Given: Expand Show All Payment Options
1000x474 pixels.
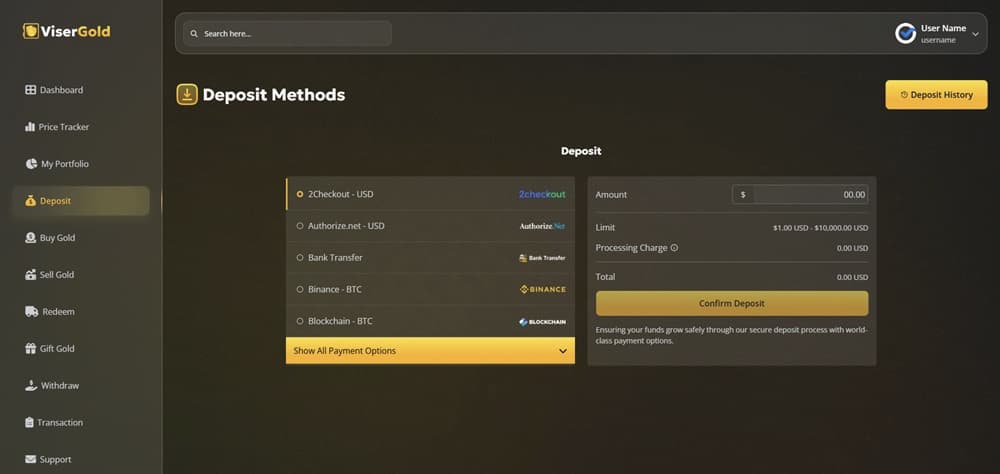Looking at the screenshot, I should tap(430, 351).
